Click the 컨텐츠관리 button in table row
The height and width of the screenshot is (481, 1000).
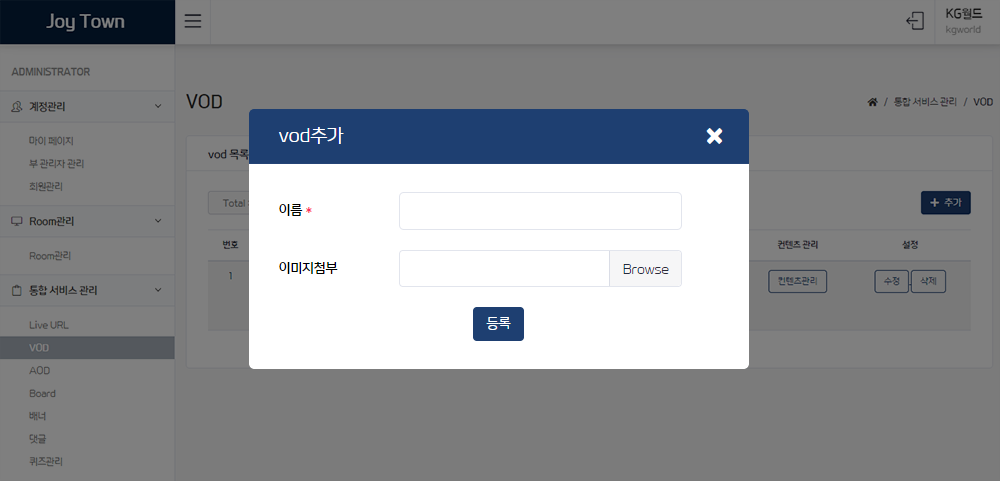click(x=797, y=281)
